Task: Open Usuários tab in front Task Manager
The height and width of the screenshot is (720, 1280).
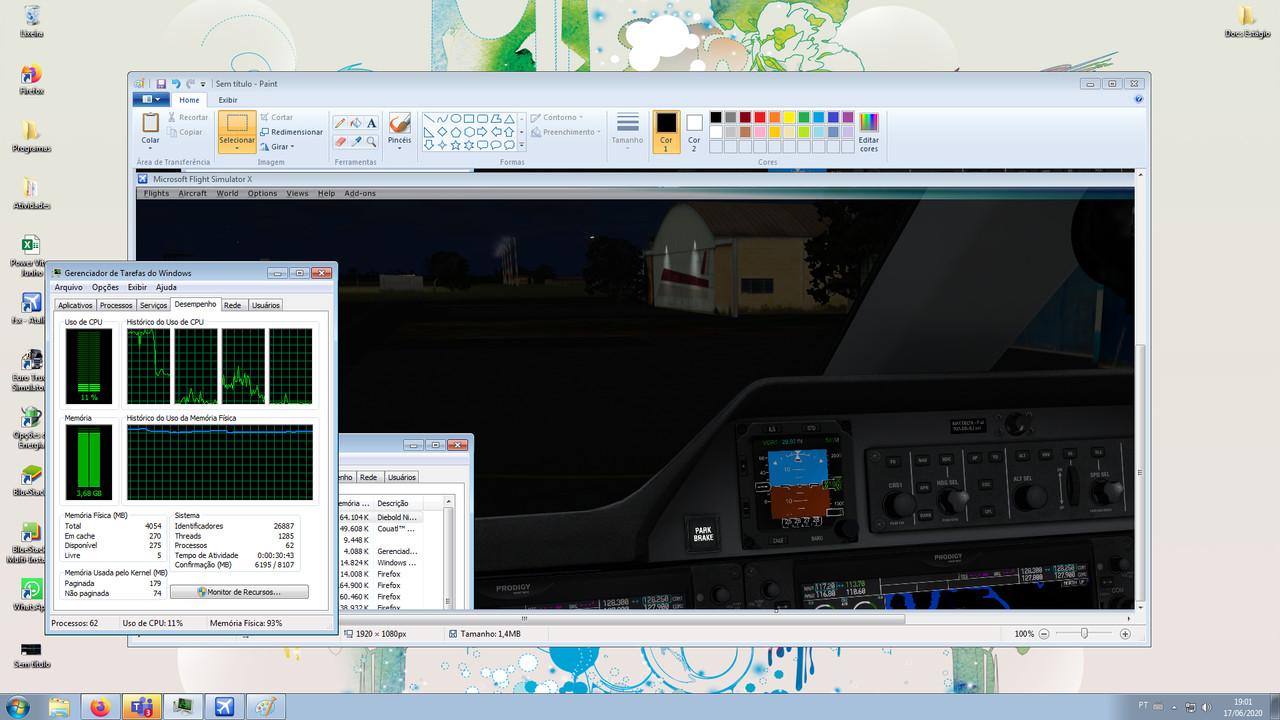Action: [265, 305]
